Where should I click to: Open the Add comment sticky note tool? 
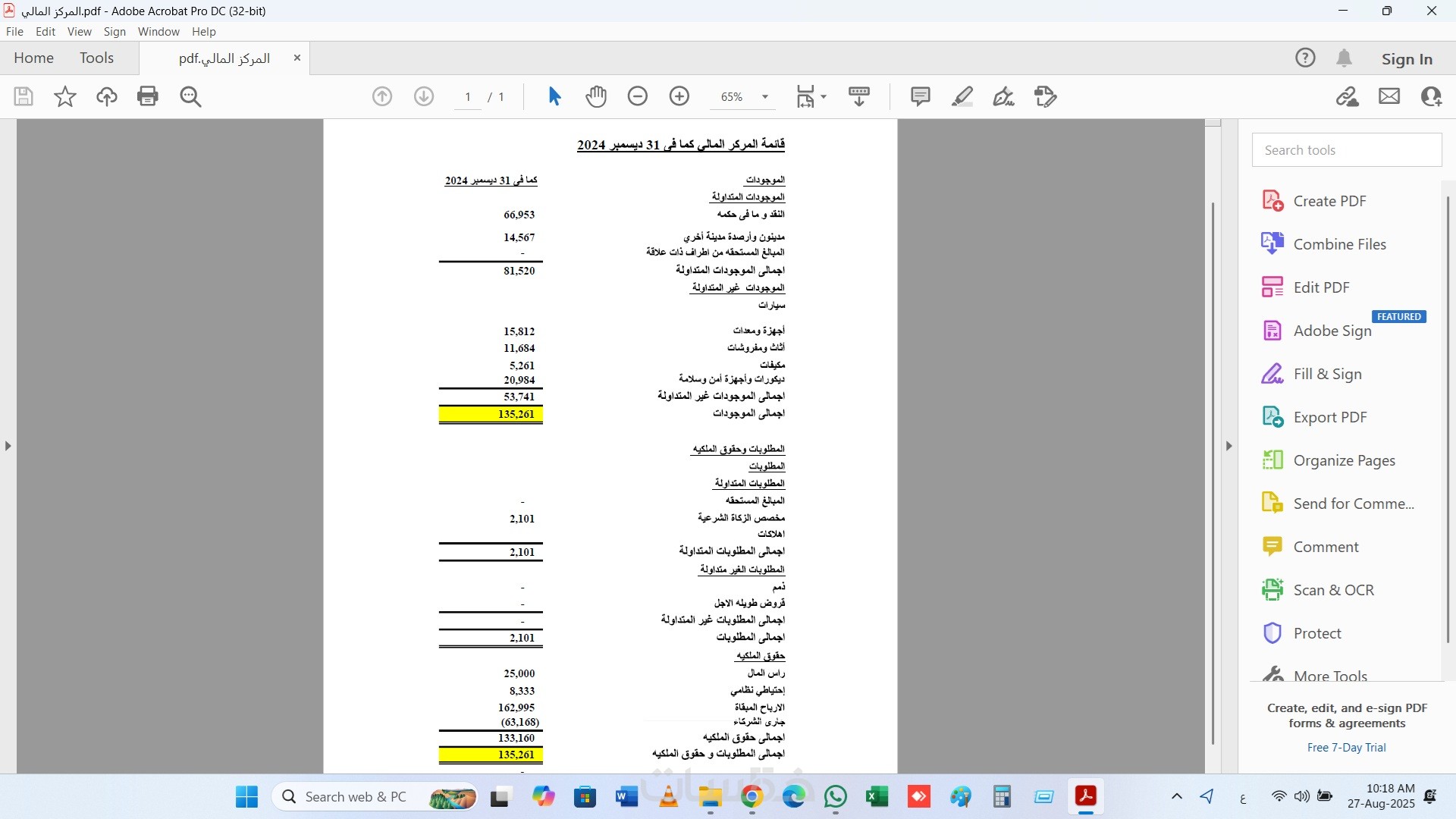pos(920,96)
